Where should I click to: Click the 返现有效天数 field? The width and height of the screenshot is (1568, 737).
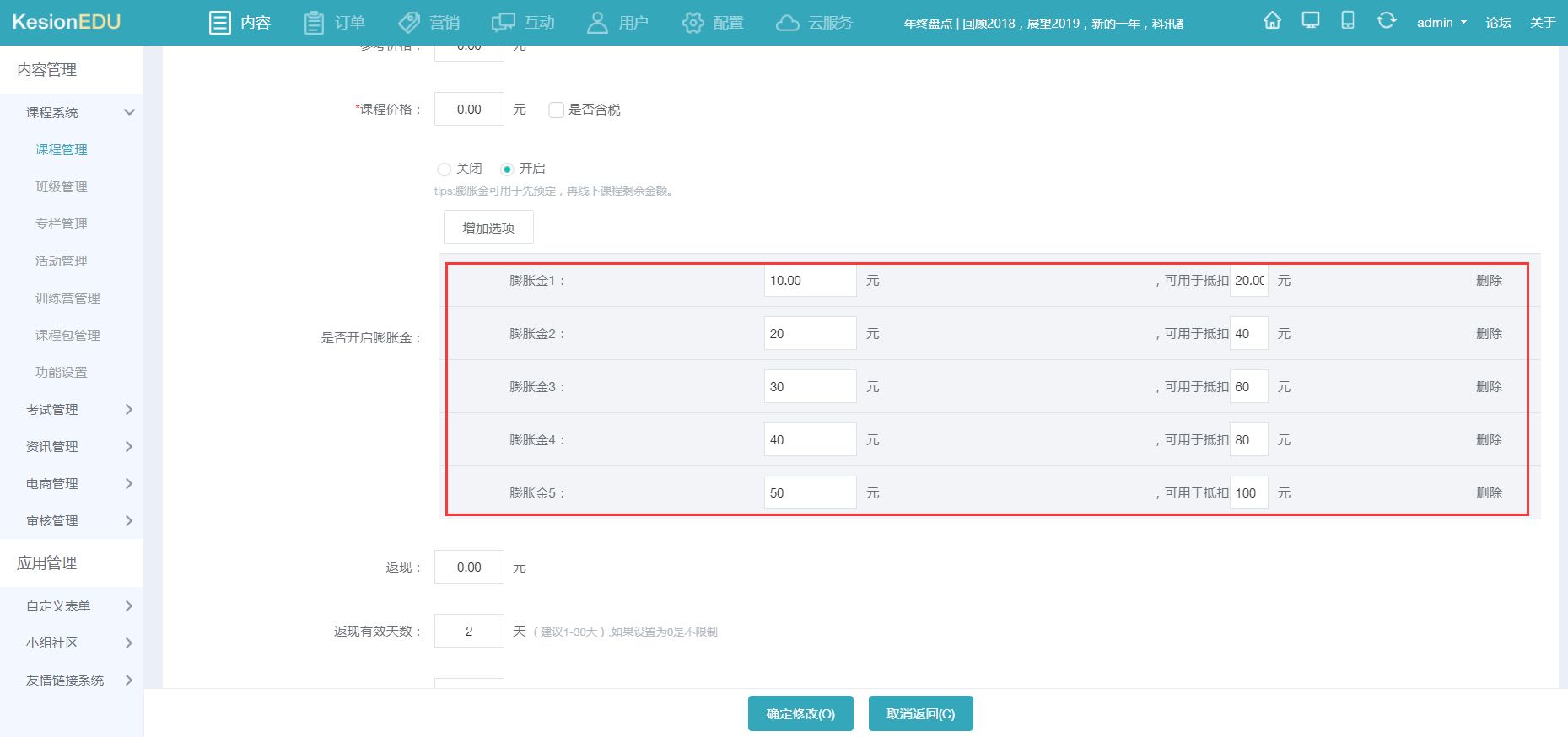tap(469, 631)
